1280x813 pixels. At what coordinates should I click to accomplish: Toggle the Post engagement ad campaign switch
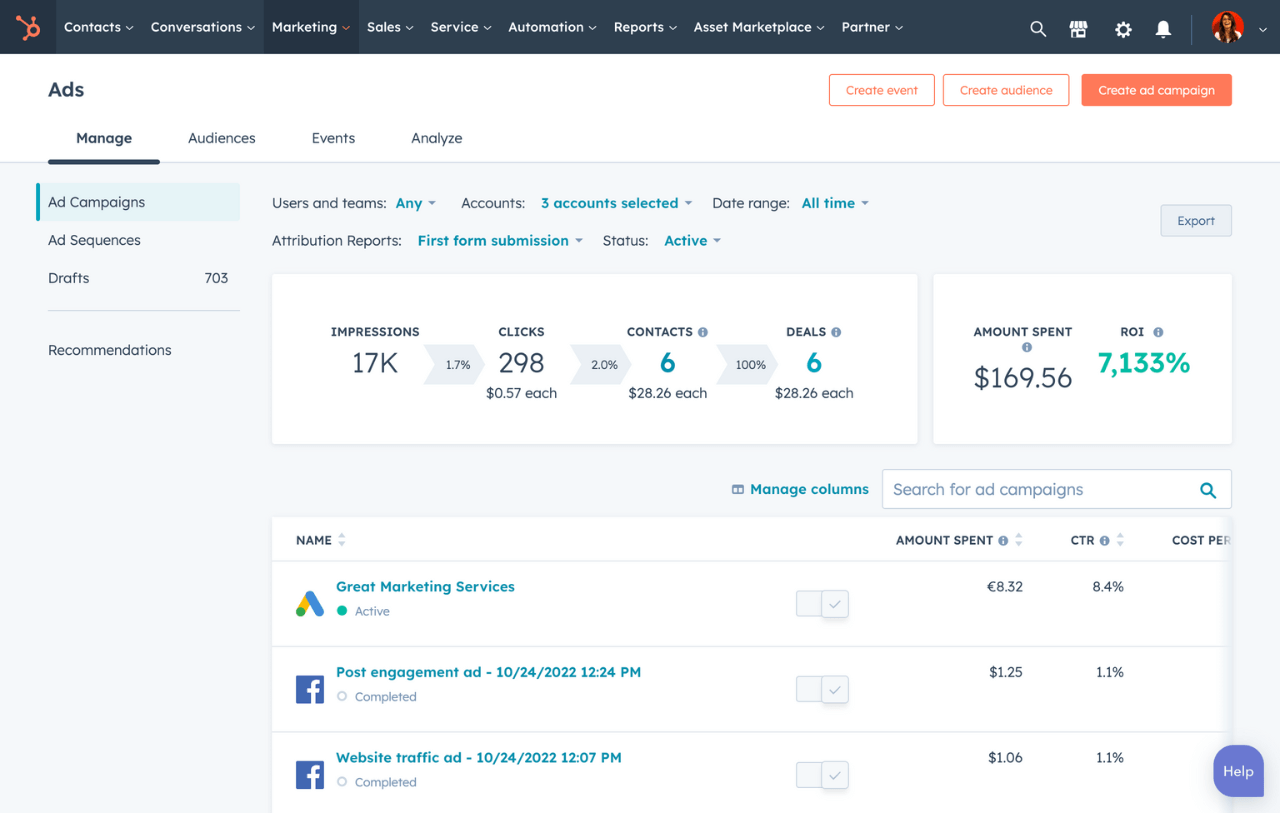[x=822, y=689]
